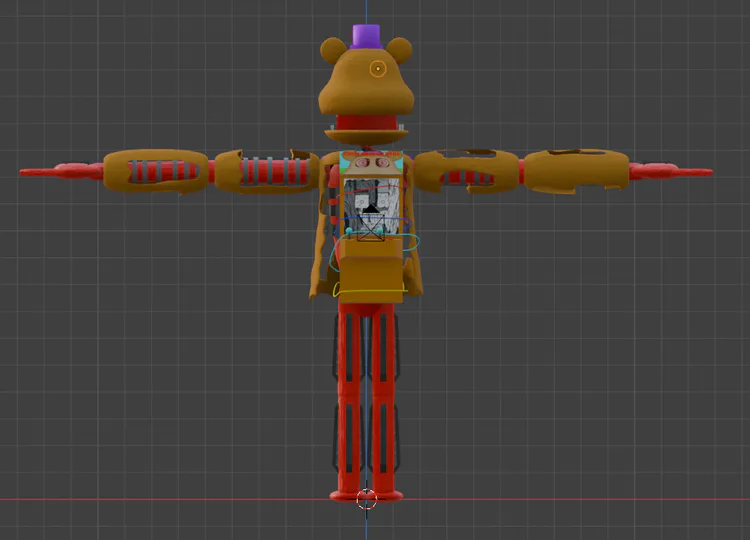Select the red hand at the screen-left arm tip
This screenshot has height=540, width=750.
pyautogui.click(x=62, y=171)
